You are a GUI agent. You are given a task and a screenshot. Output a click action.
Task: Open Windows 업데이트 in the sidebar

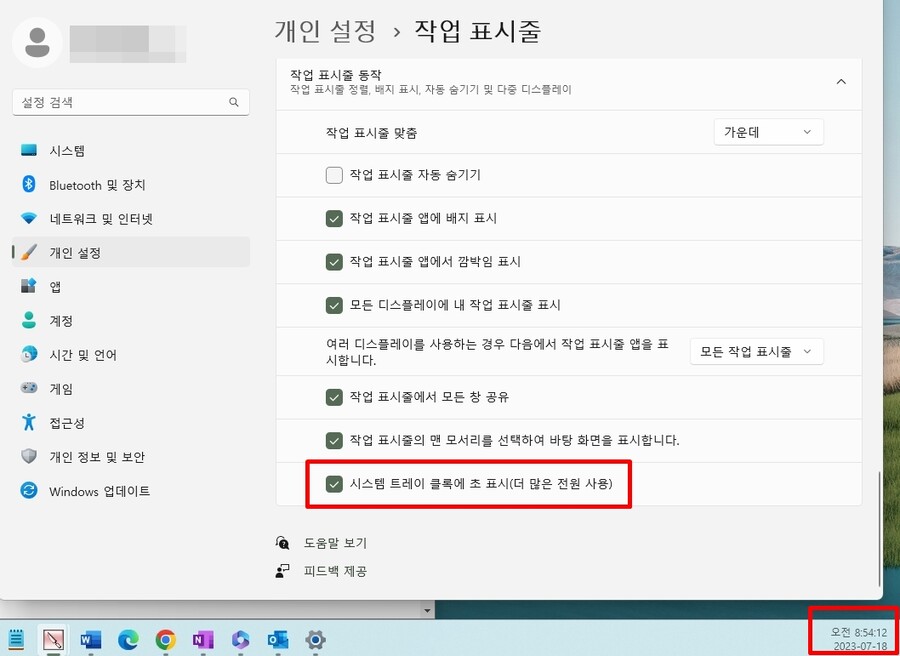coord(131,491)
